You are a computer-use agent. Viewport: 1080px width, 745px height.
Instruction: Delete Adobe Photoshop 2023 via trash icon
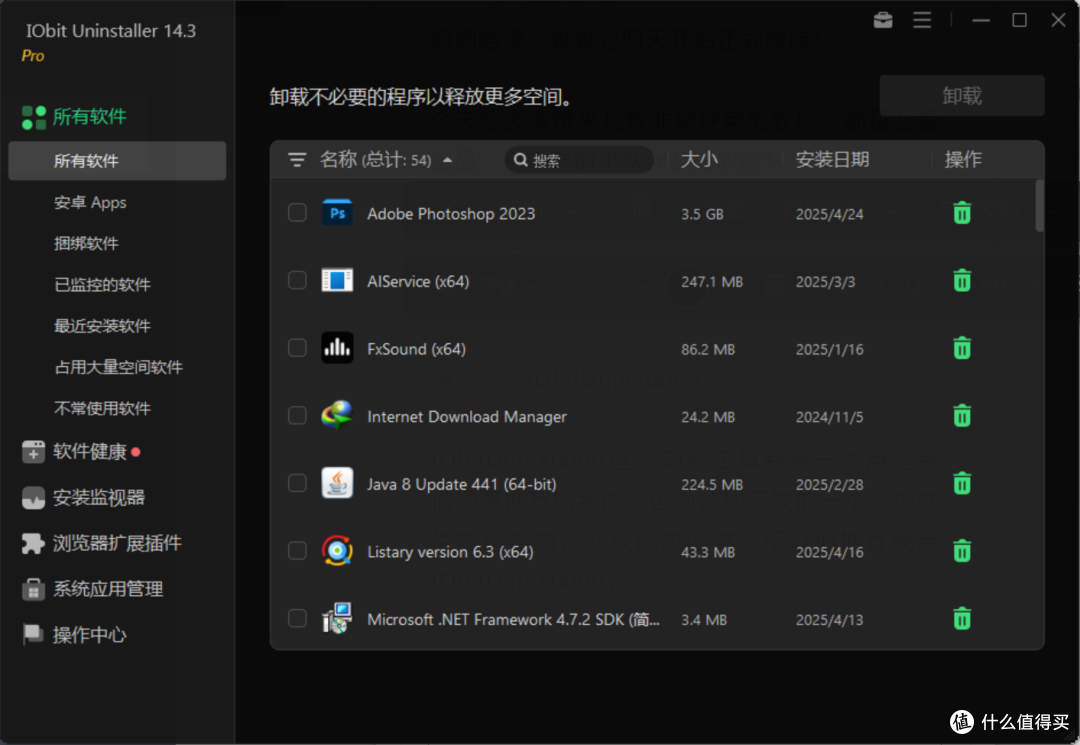point(962,213)
